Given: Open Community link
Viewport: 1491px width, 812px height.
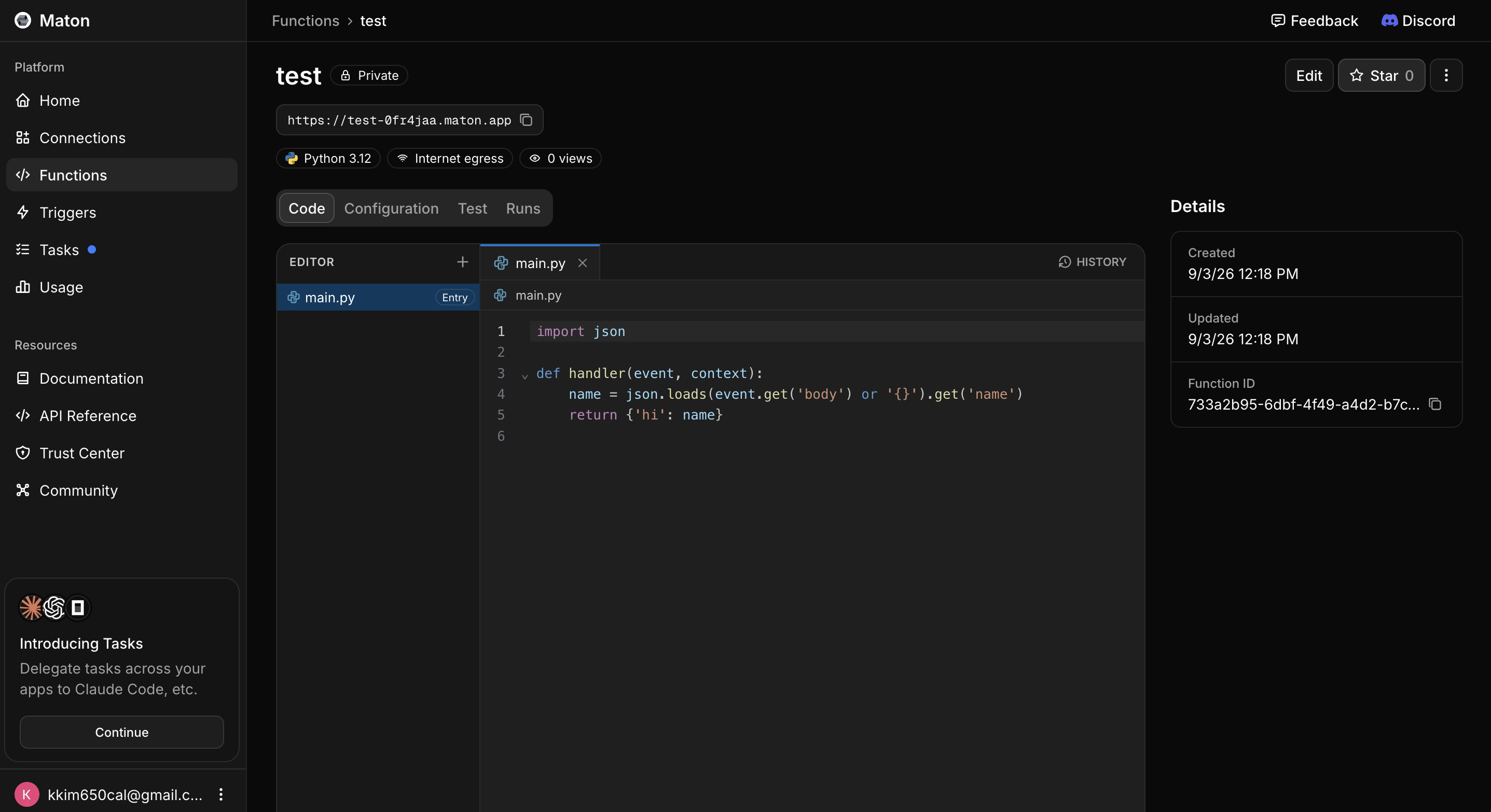Looking at the screenshot, I should [x=121, y=491].
